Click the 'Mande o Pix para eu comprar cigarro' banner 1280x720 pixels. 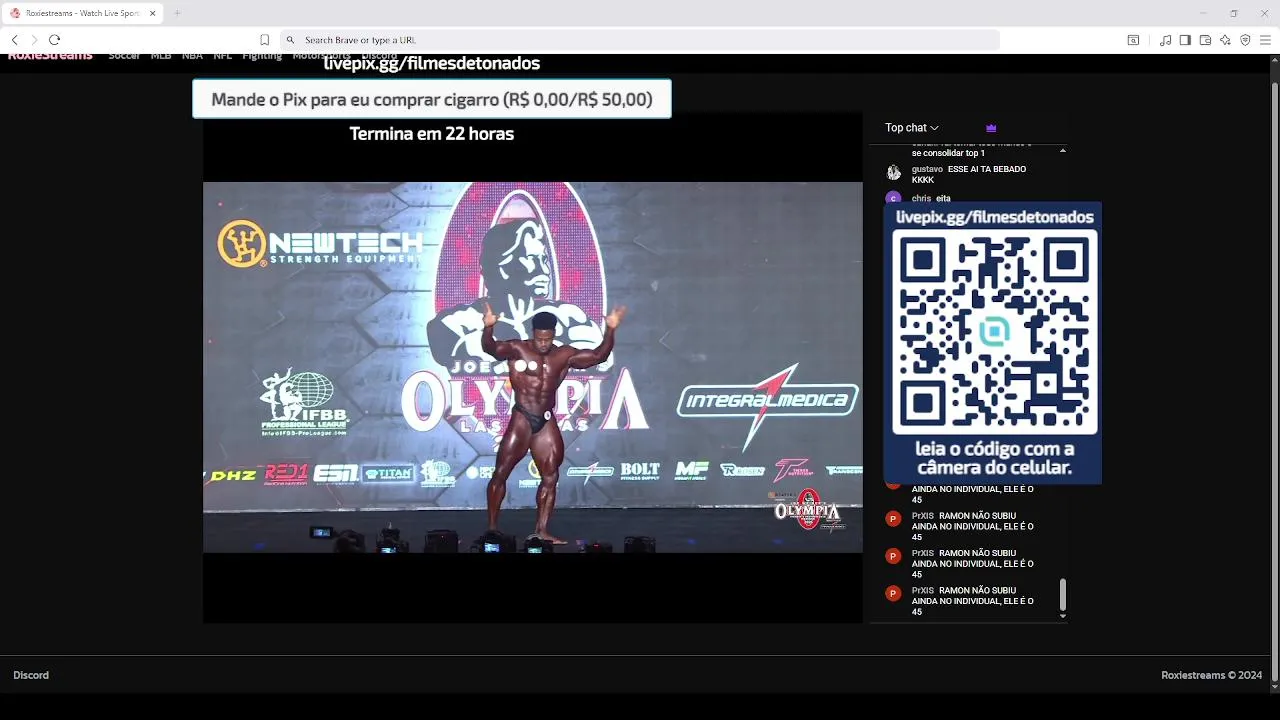(x=432, y=99)
